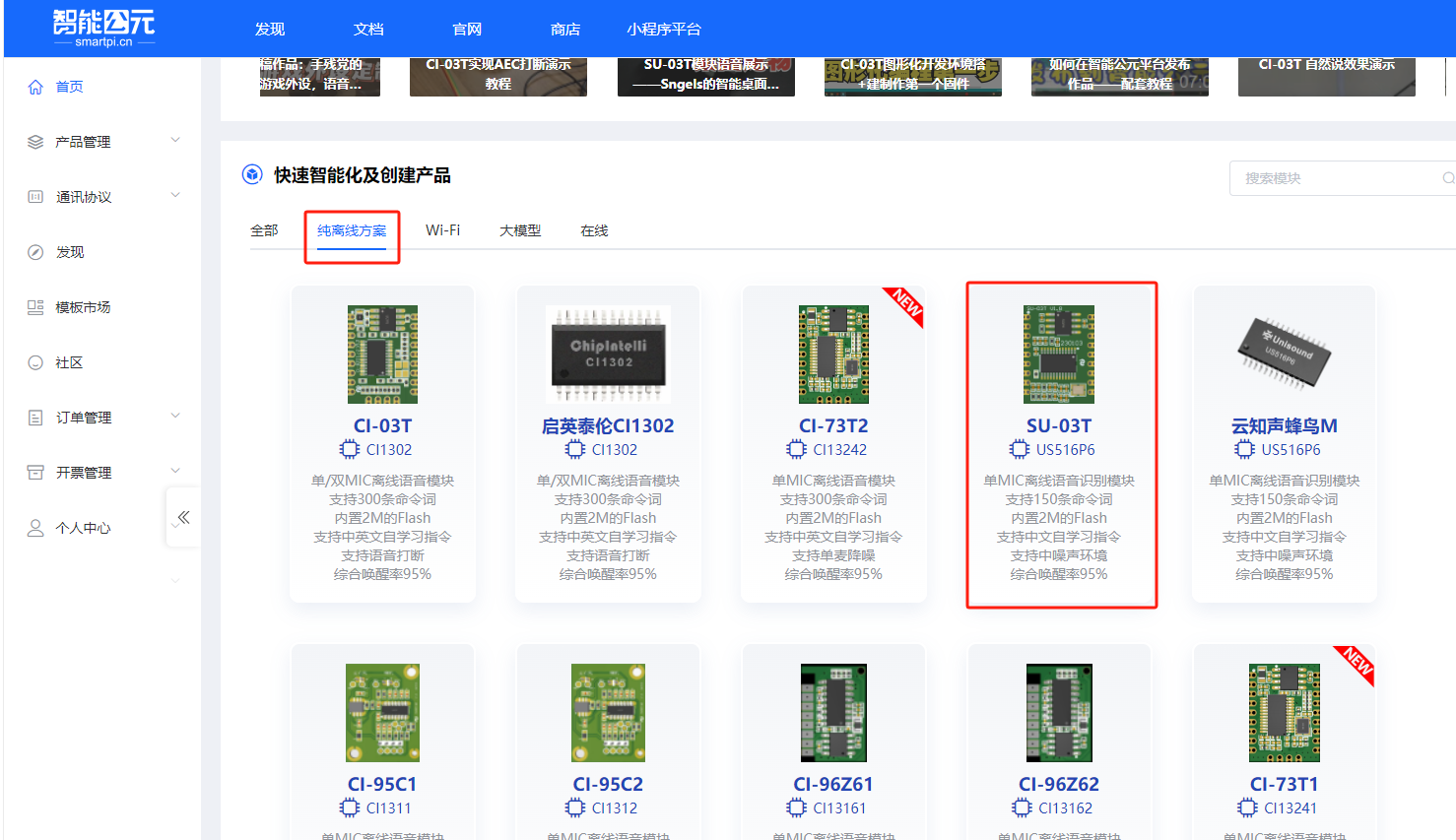Open the 启英泰伦CI1302 product title
1456x840 pixels.
click(608, 425)
